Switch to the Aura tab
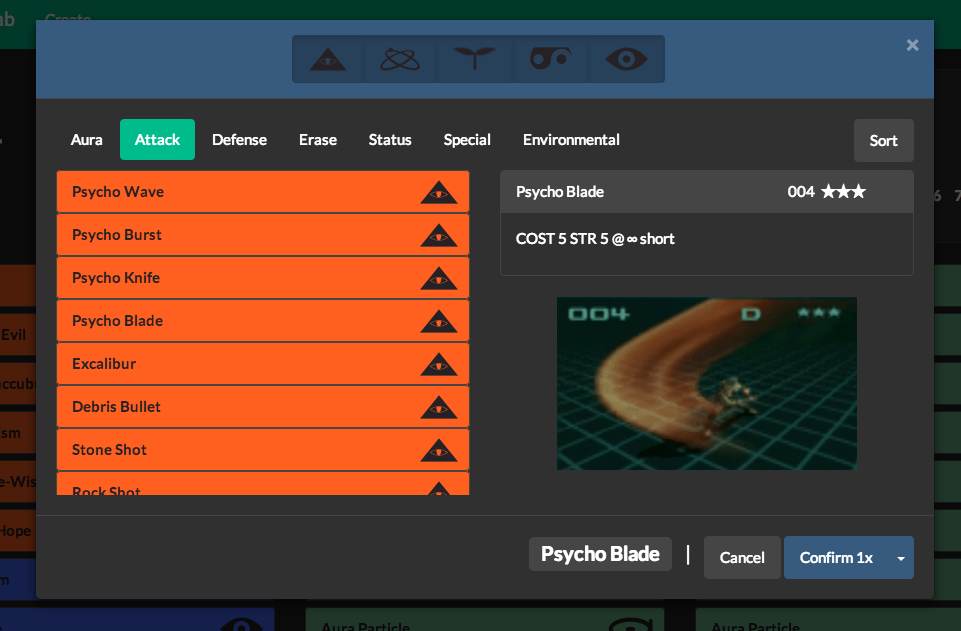Image resolution: width=961 pixels, height=631 pixels. pos(86,140)
